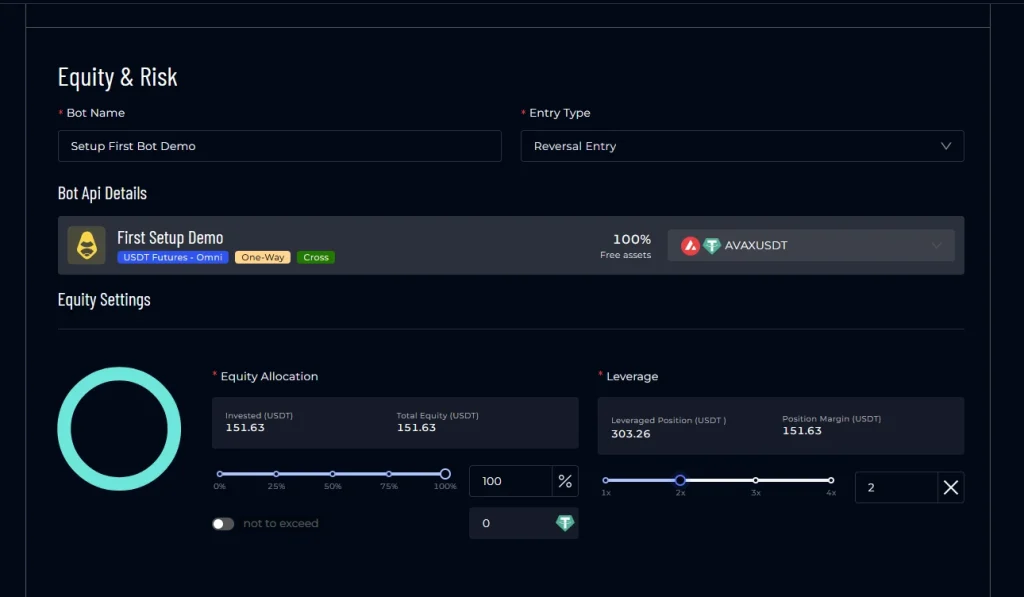
Task: Toggle the Cross margin badge
Action: pyautogui.click(x=315, y=257)
